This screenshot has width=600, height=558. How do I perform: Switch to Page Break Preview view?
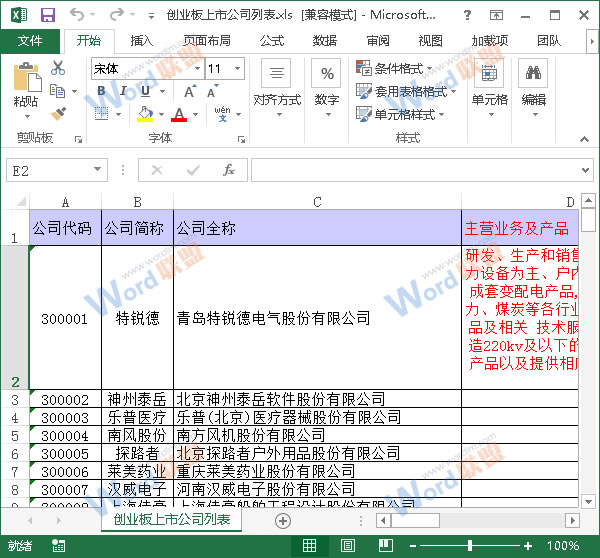(386, 545)
